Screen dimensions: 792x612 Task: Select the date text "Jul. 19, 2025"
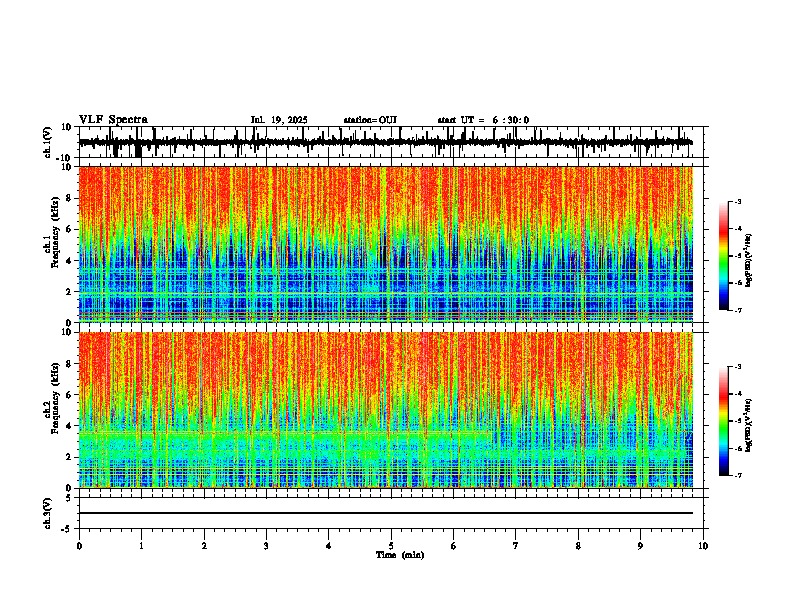point(279,120)
